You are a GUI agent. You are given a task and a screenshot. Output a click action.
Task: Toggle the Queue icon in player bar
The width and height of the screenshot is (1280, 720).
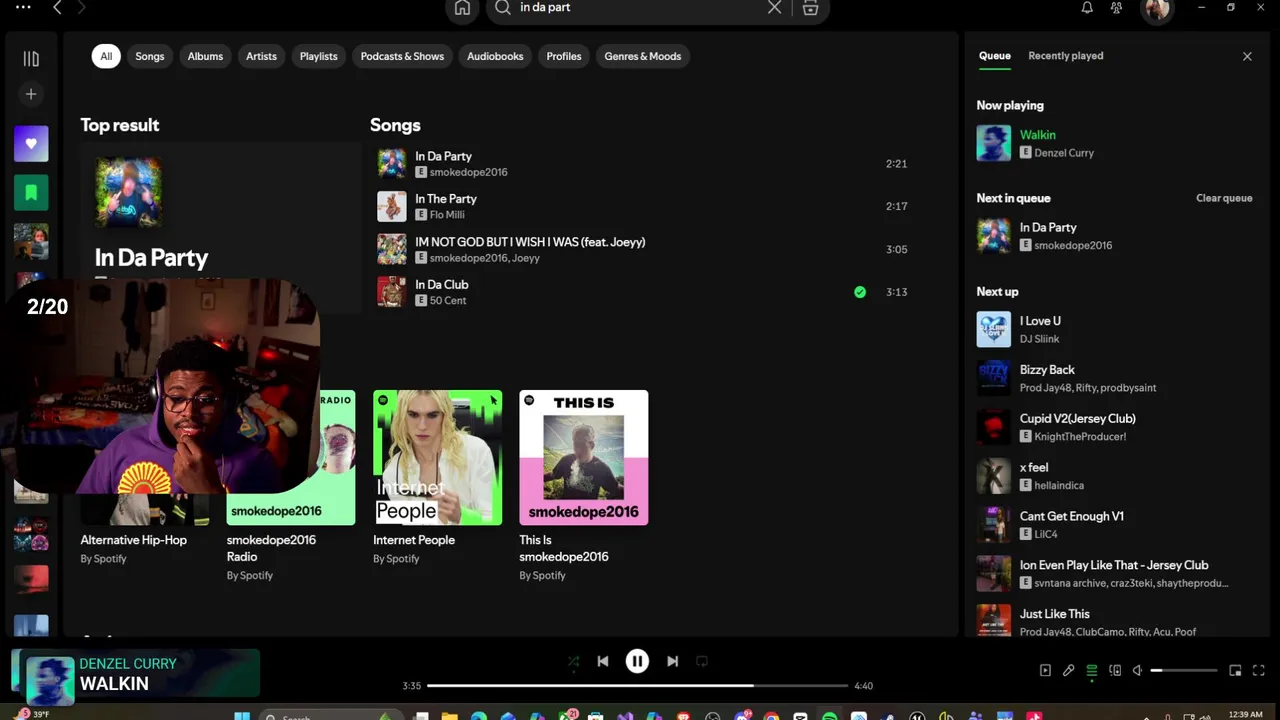pos(1092,670)
